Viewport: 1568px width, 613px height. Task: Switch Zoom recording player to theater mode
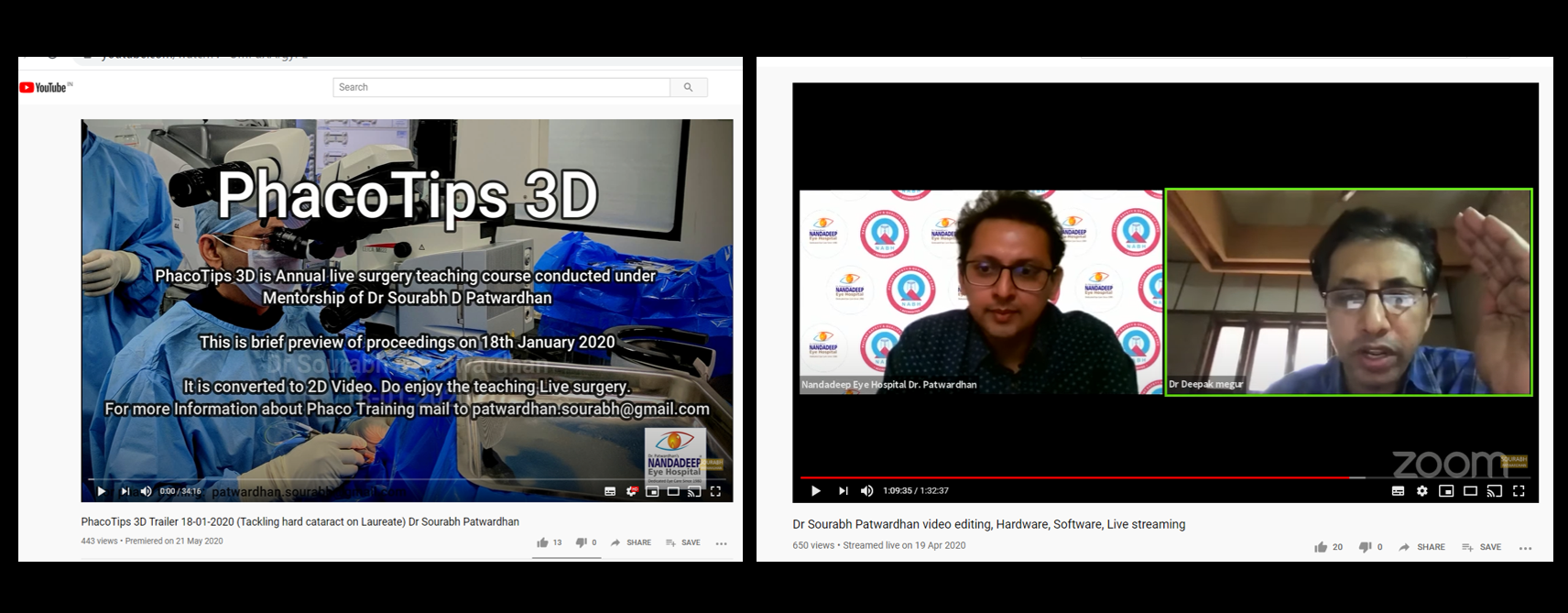[1470, 491]
